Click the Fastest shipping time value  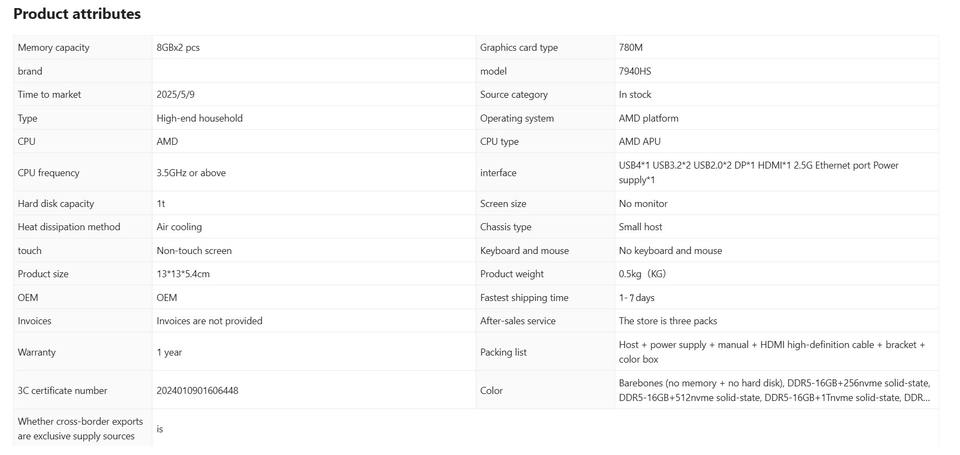coord(636,297)
